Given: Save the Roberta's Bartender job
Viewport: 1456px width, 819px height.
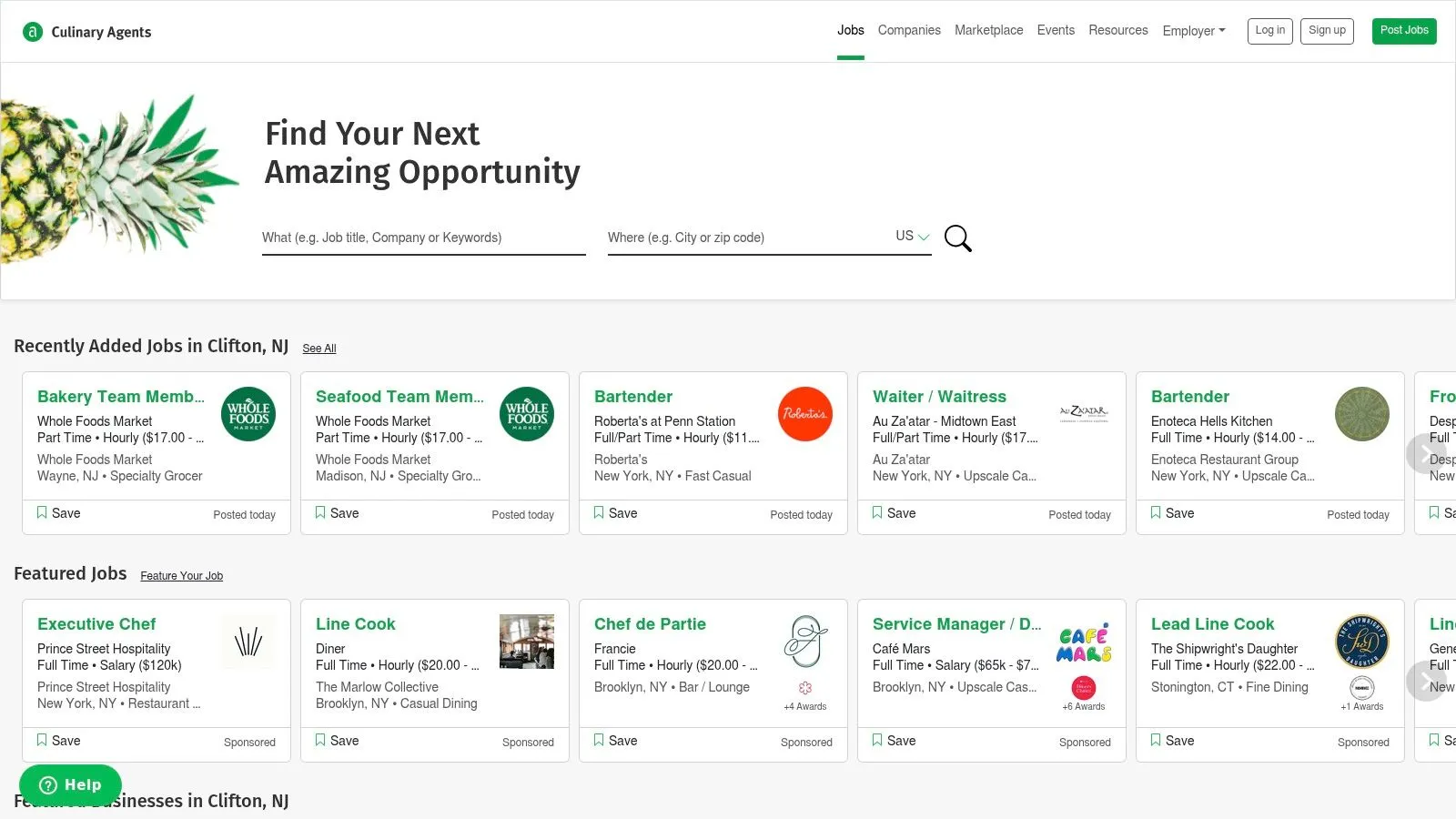Looking at the screenshot, I should (x=615, y=513).
